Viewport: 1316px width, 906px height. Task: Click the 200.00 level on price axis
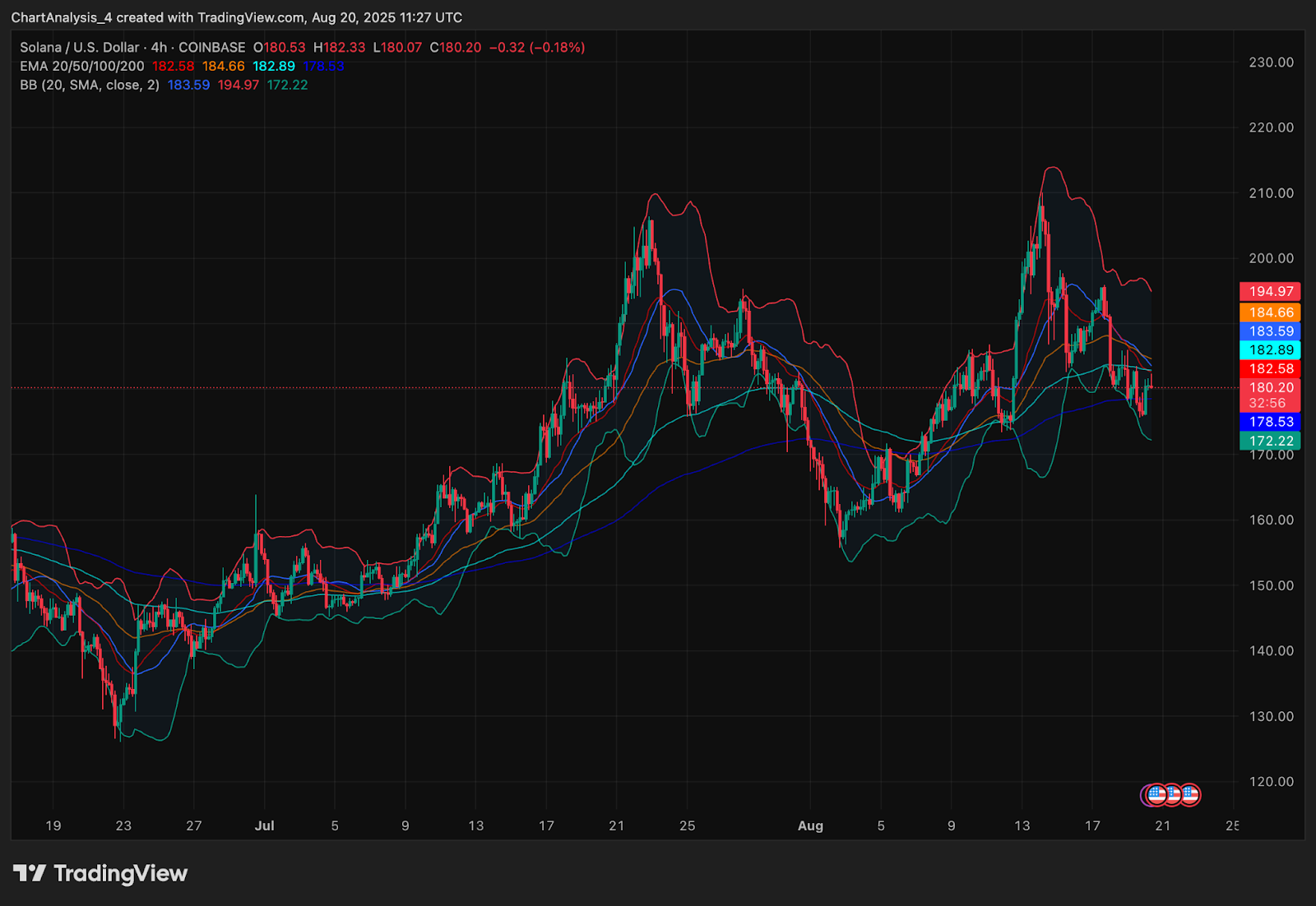(1271, 258)
